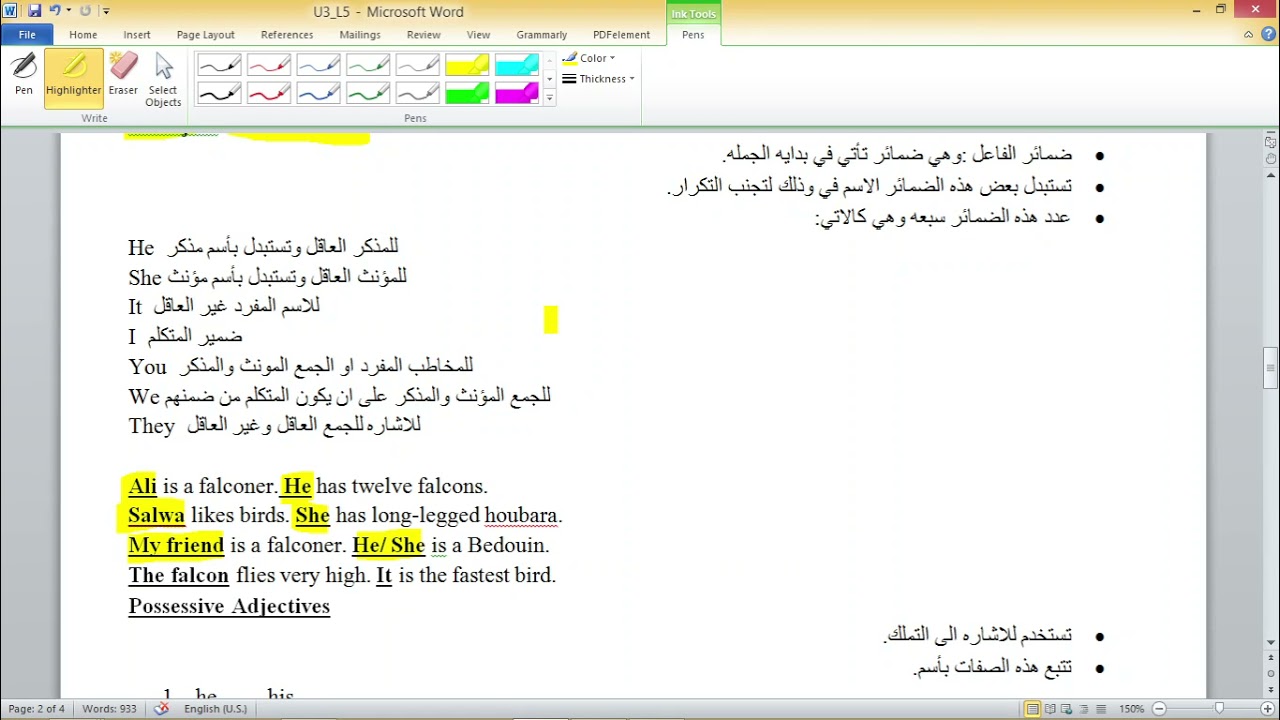Click the Redo button
1280x720 pixels.
pyautogui.click(x=85, y=11)
